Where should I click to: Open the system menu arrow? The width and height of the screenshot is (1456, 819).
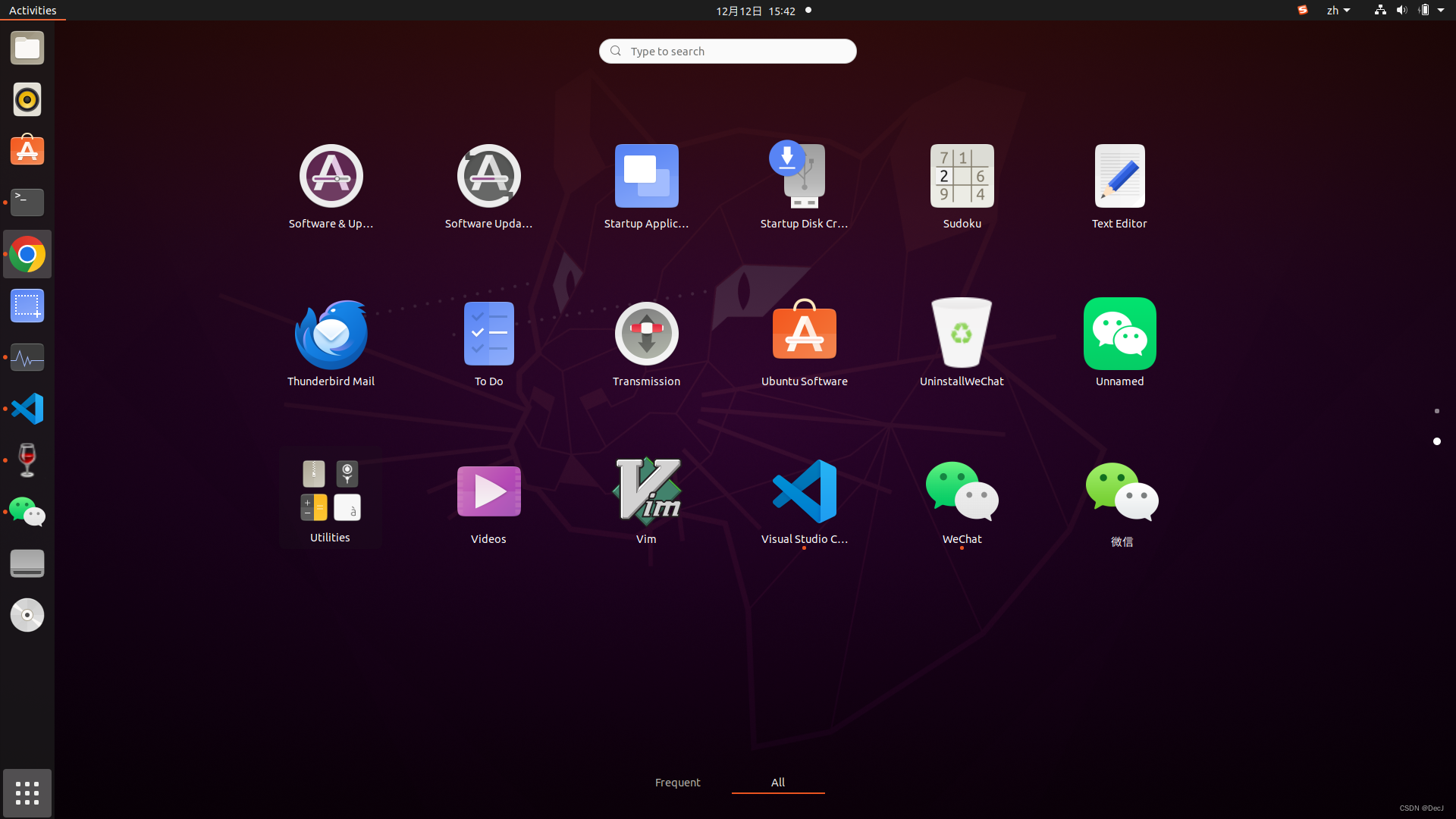[x=1441, y=11]
